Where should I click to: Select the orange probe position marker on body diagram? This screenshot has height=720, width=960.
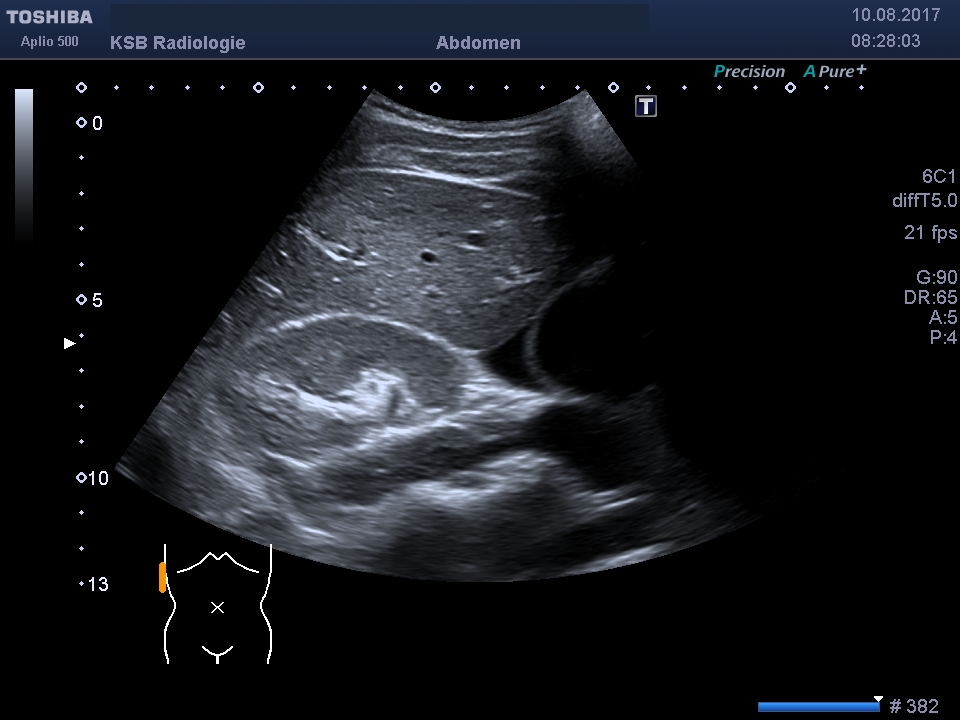[x=162, y=577]
